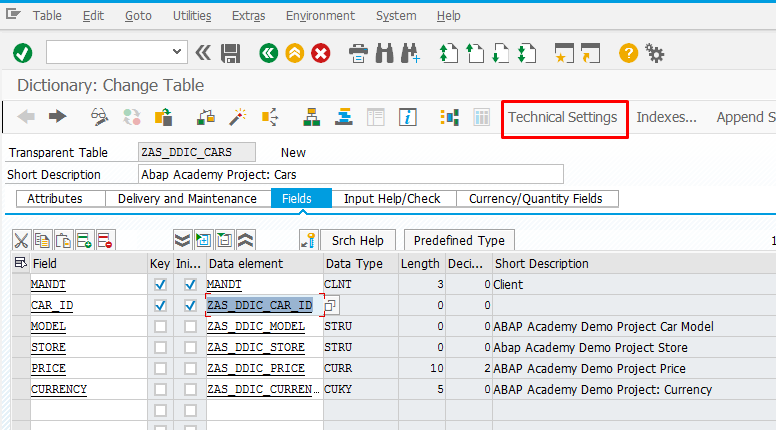This screenshot has height=430, width=776.
Task: Click the Technical Settings button
Action: 563,117
